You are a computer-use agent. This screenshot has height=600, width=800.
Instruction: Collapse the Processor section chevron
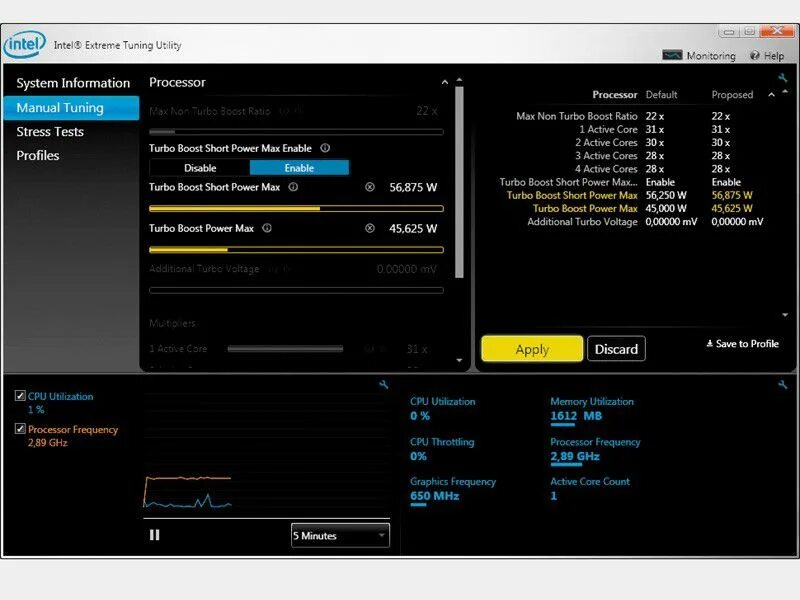[445, 82]
